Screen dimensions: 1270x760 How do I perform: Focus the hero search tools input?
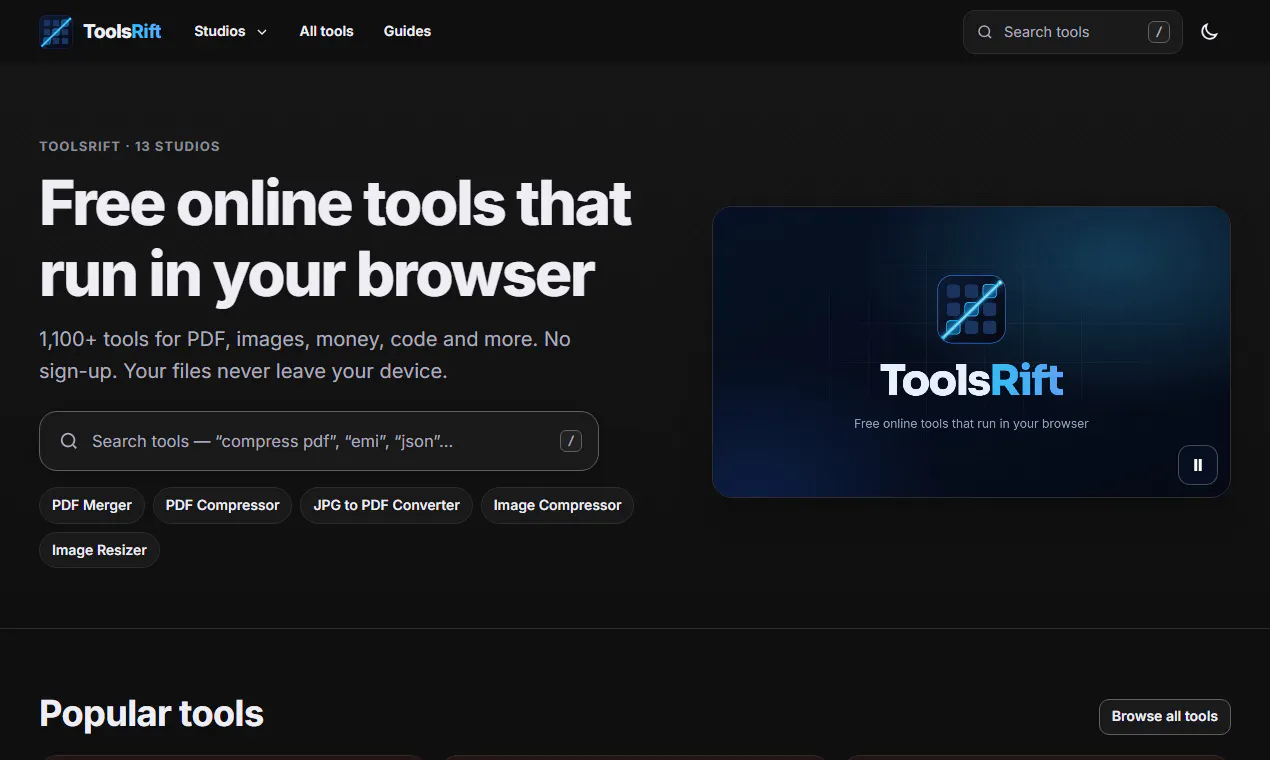(x=319, y=441)
